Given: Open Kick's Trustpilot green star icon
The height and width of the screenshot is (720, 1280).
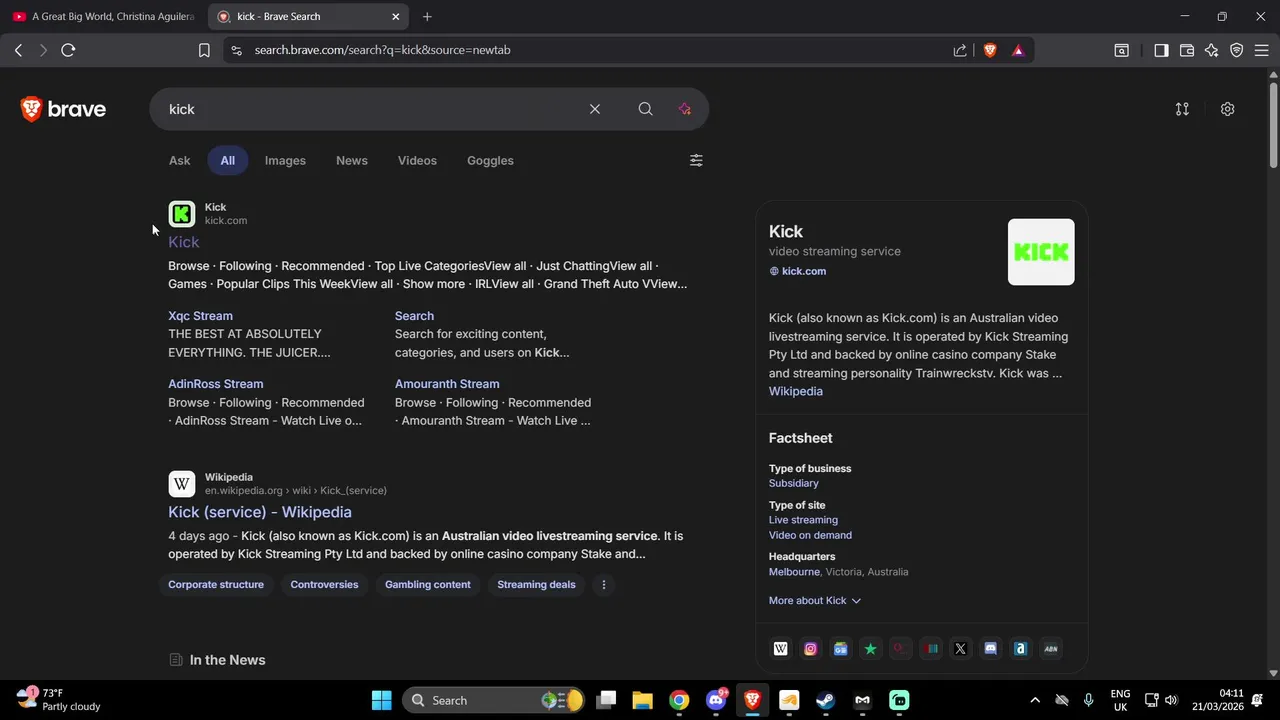Looking at the screenshot, I should tap(871, 649).
